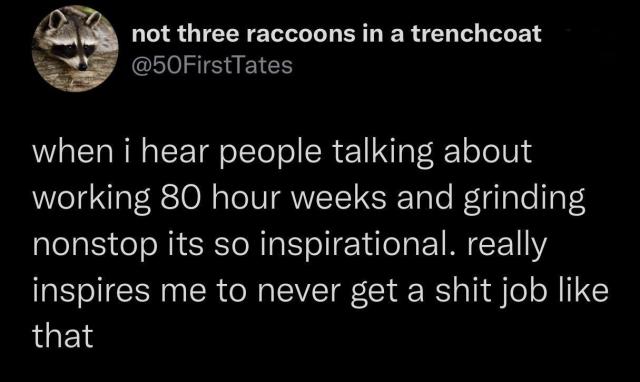This screenshot has height=382, width=640.
Task: Click the word 'inspires' in the tweet
Action: tap(91, 292)
